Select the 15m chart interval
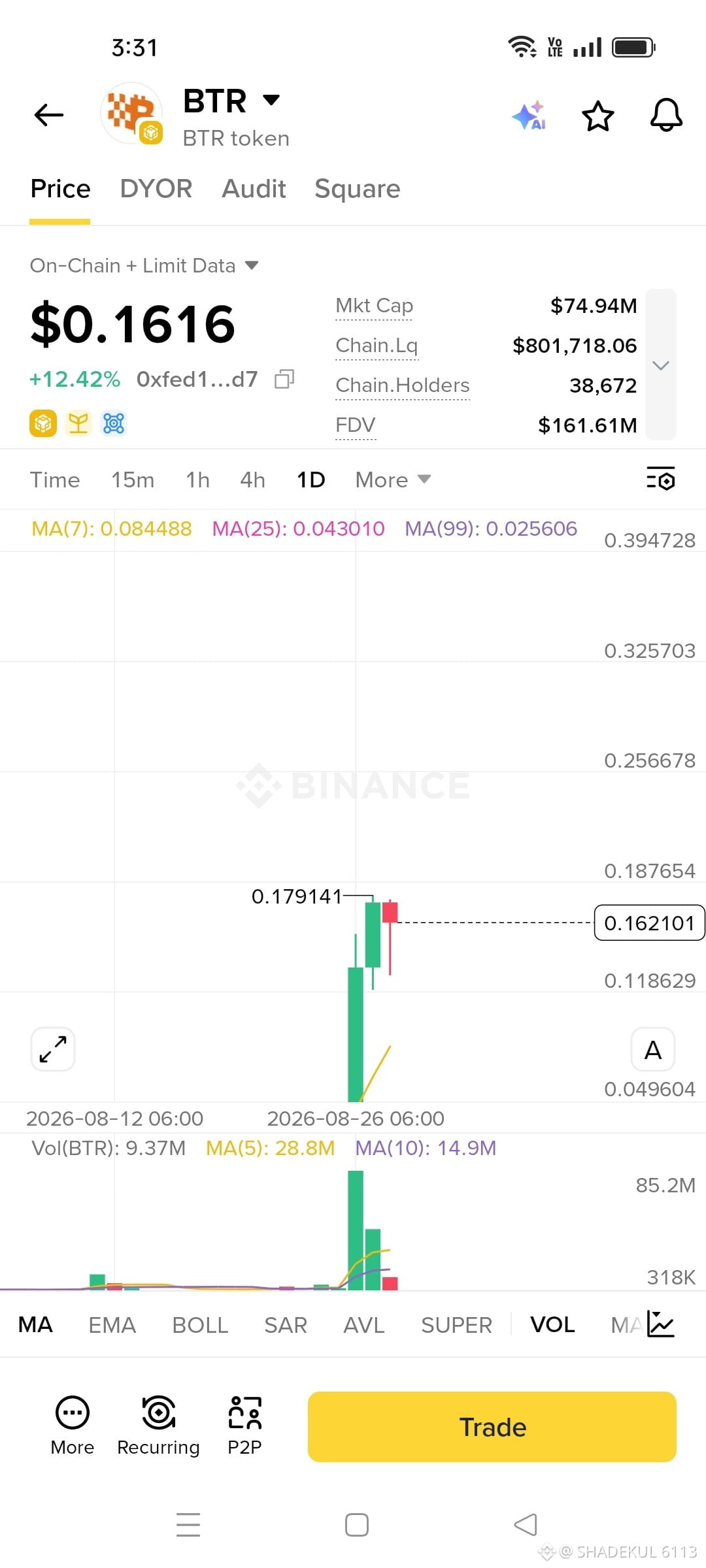 coord(133,480)
